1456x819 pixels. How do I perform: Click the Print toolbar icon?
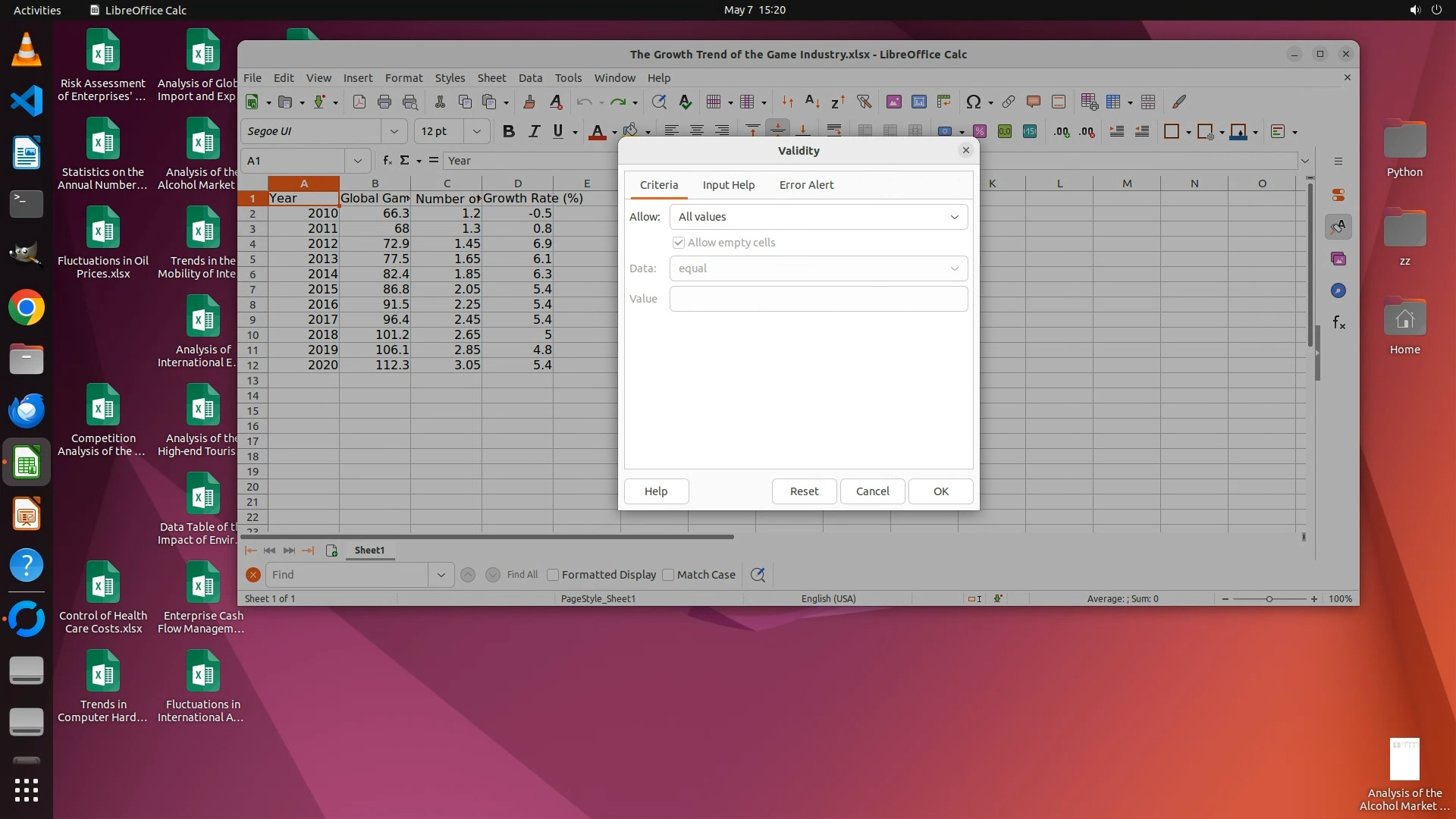tap(384, 102)
